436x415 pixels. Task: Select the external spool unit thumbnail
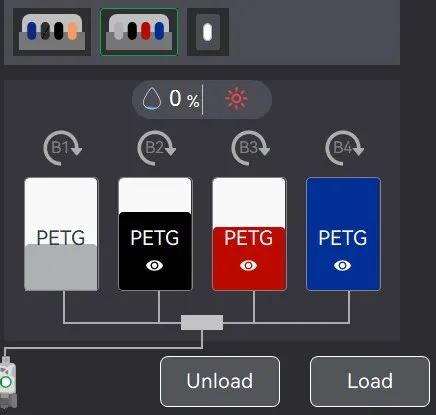208,32
